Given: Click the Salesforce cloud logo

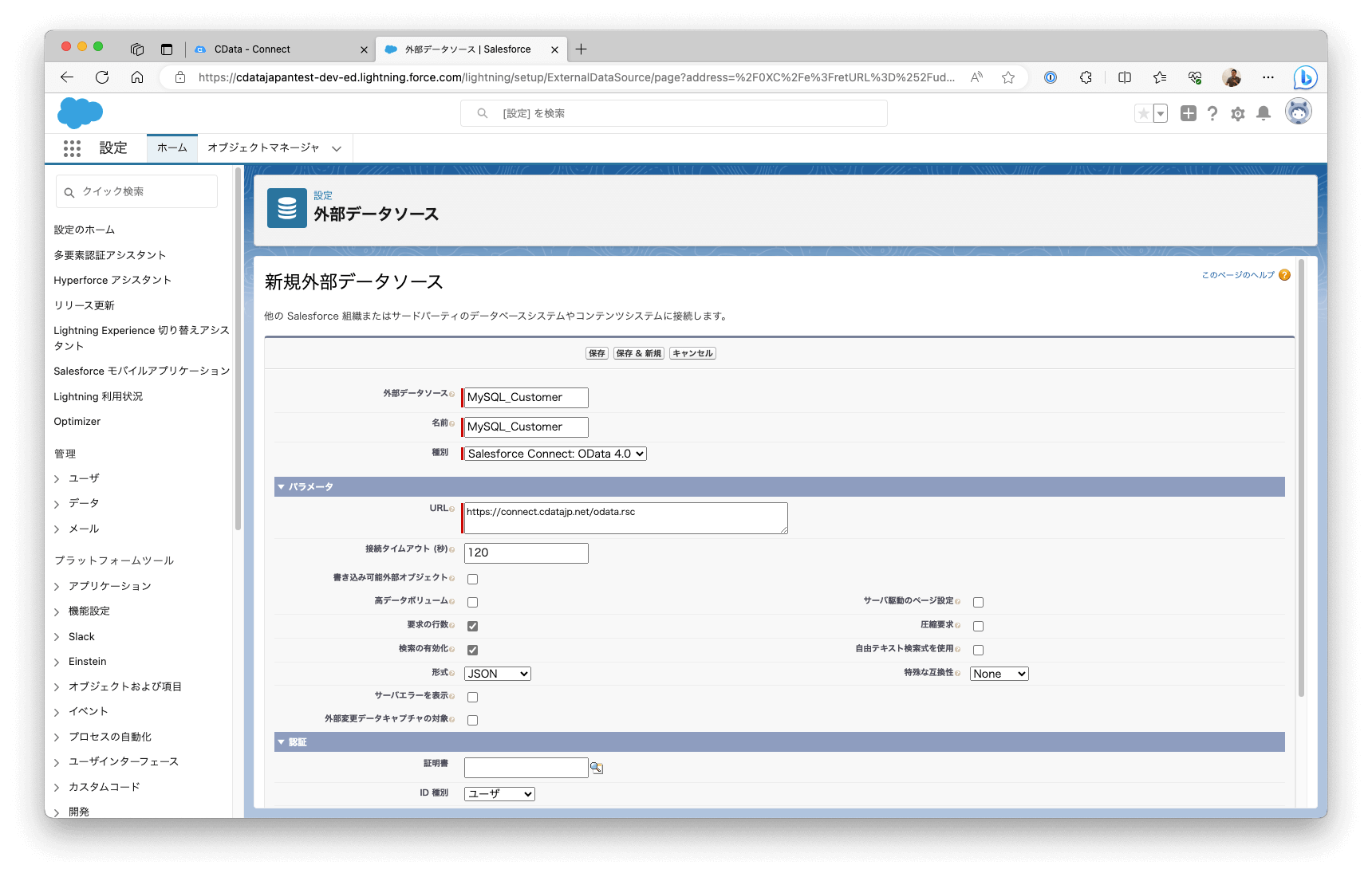Looking at the screenshot, I should tap(80, 112).
